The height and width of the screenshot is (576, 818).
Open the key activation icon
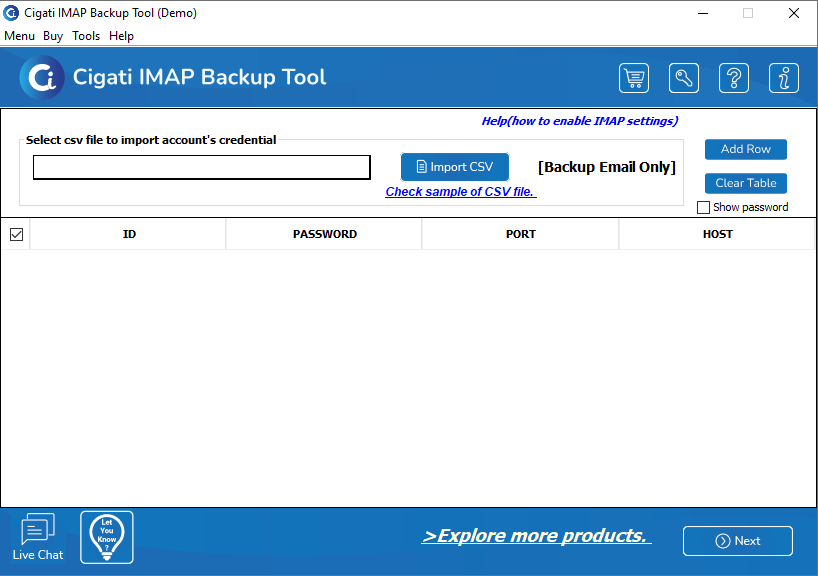[x=684, y=78]
